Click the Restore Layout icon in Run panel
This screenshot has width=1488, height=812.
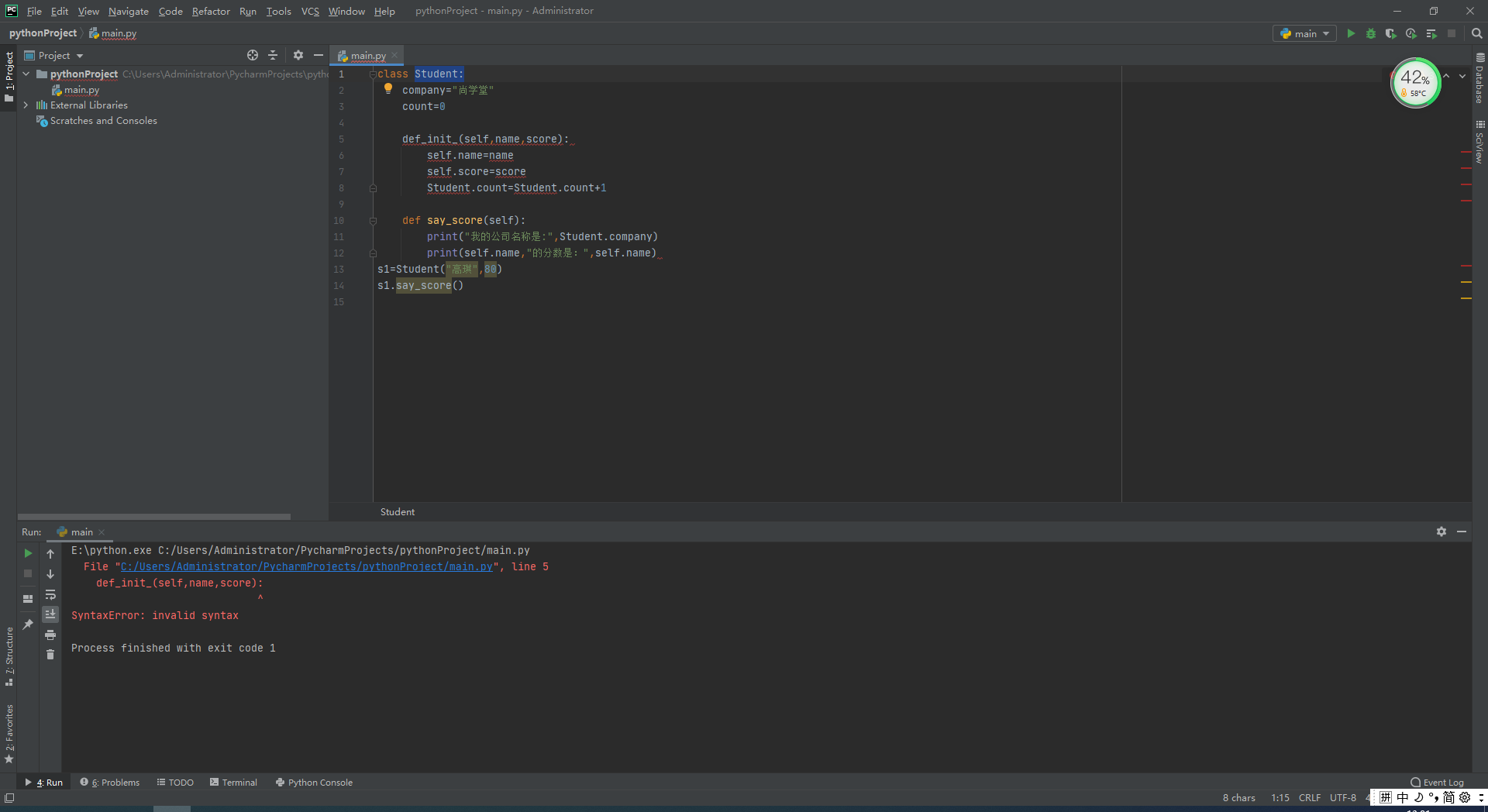click(x=28, y=598)
